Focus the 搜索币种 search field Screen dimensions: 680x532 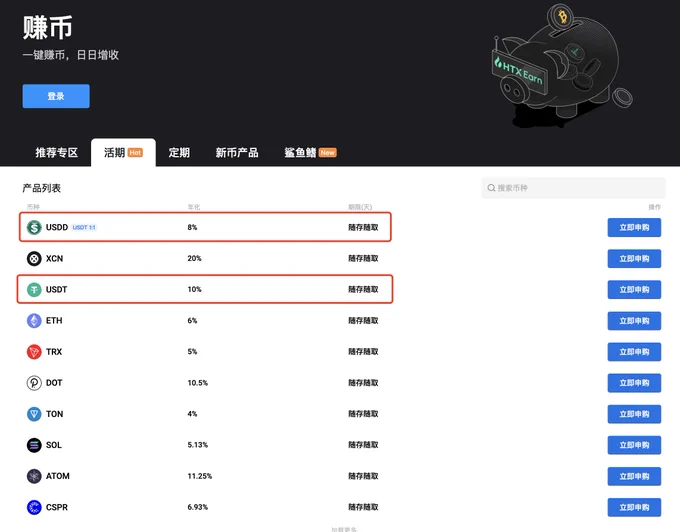[x=573, y=188]
